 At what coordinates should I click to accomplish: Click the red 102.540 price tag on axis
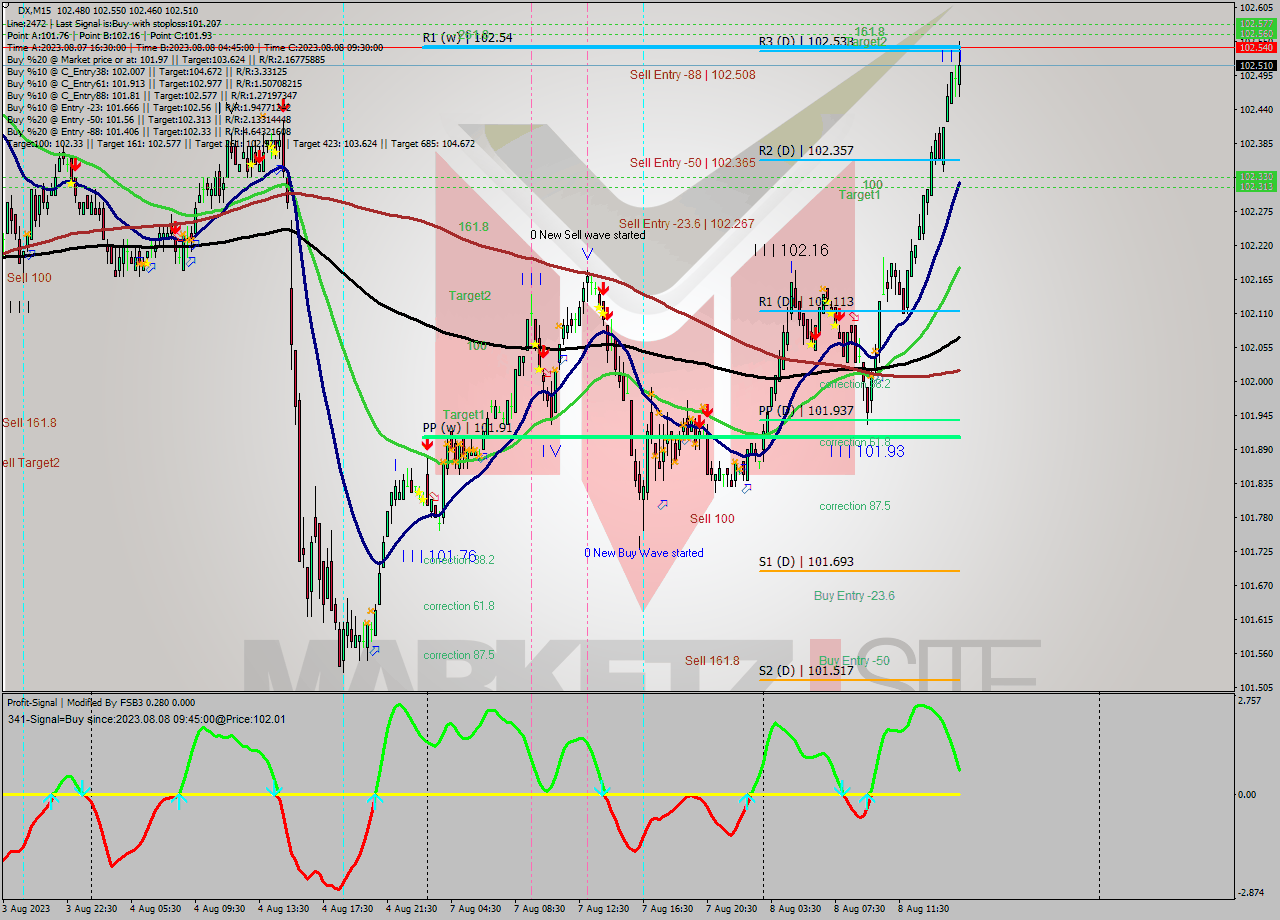[1256, 47]
